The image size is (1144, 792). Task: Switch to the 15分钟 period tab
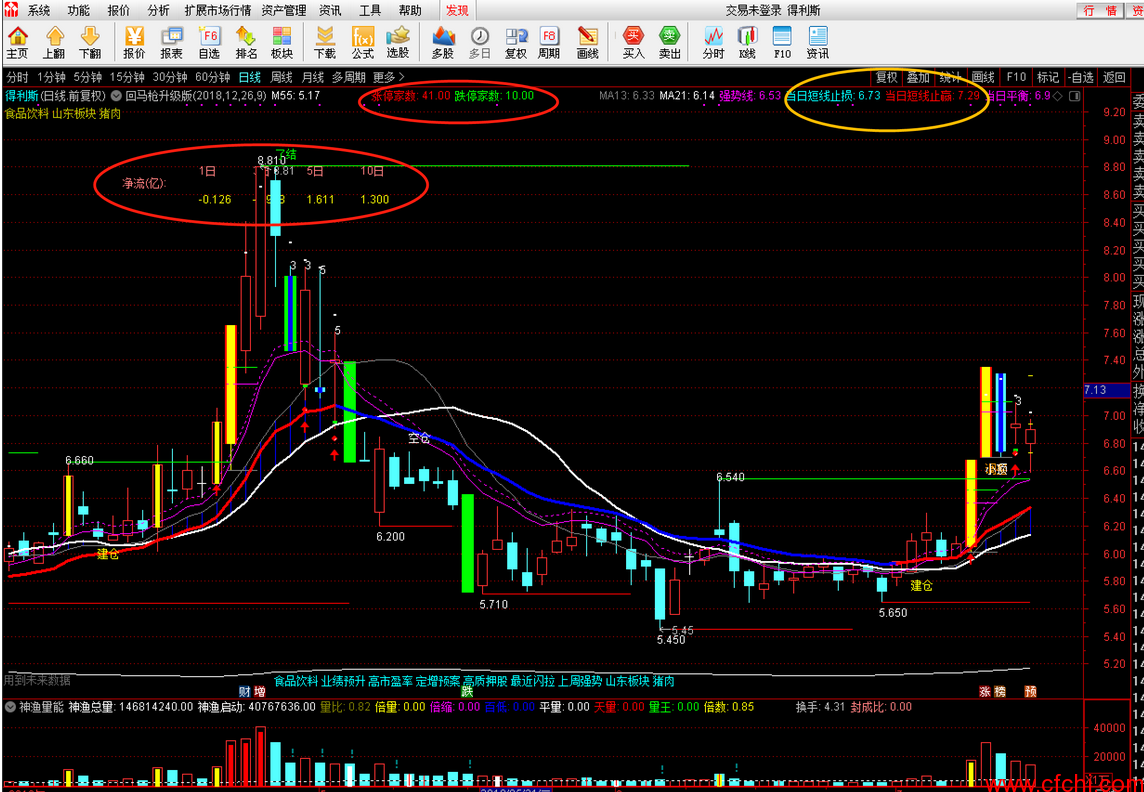pyautogui.click(x=128, y=77)
